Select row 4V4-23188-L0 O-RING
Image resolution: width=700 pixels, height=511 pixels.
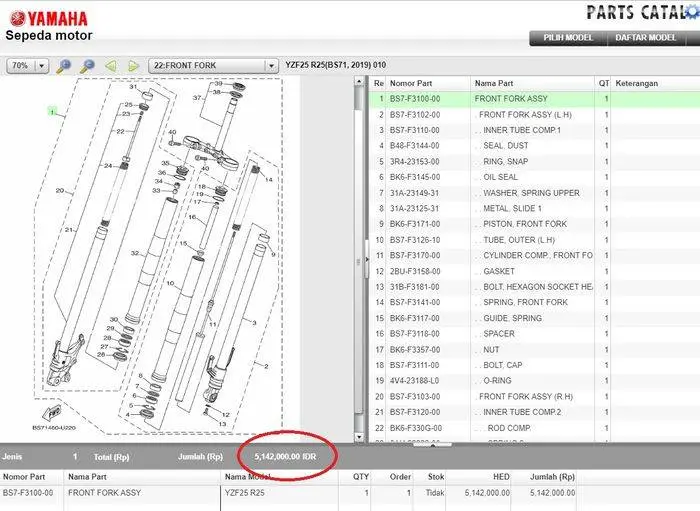(x=534, y=381)
